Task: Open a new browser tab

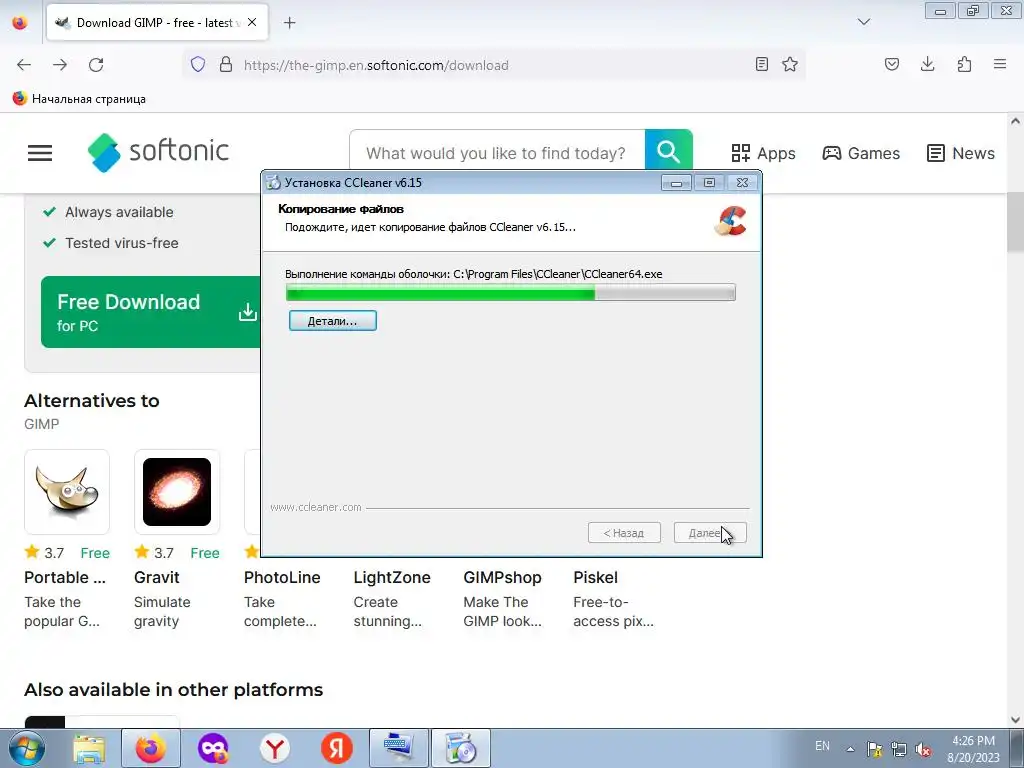Action: (x=290, y=23)
